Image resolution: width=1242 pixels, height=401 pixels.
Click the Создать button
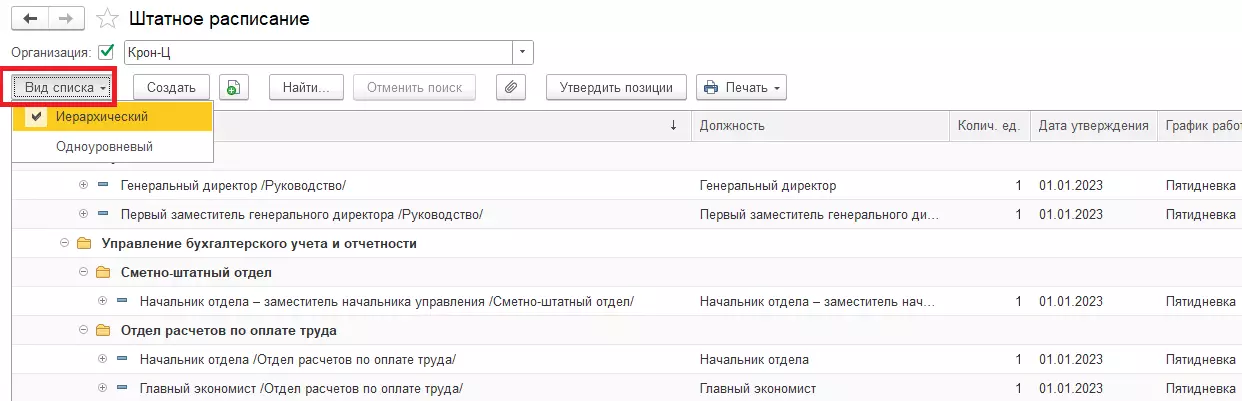pos(171,88)
